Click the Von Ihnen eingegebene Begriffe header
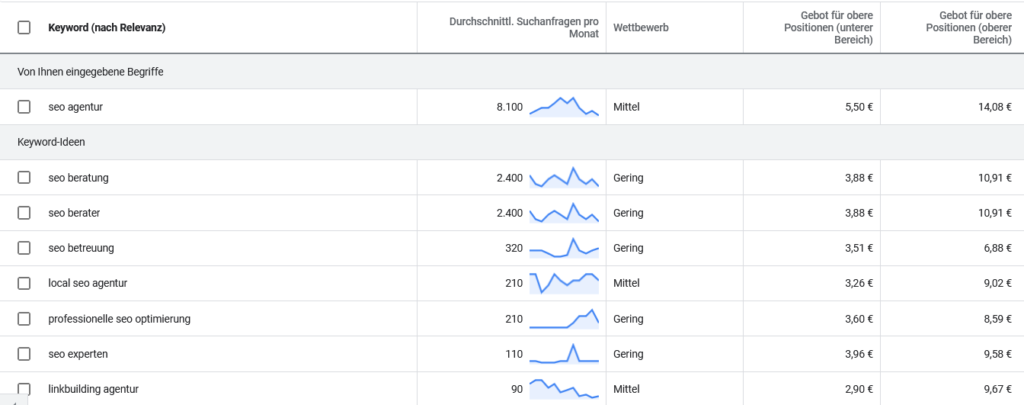 91,72
